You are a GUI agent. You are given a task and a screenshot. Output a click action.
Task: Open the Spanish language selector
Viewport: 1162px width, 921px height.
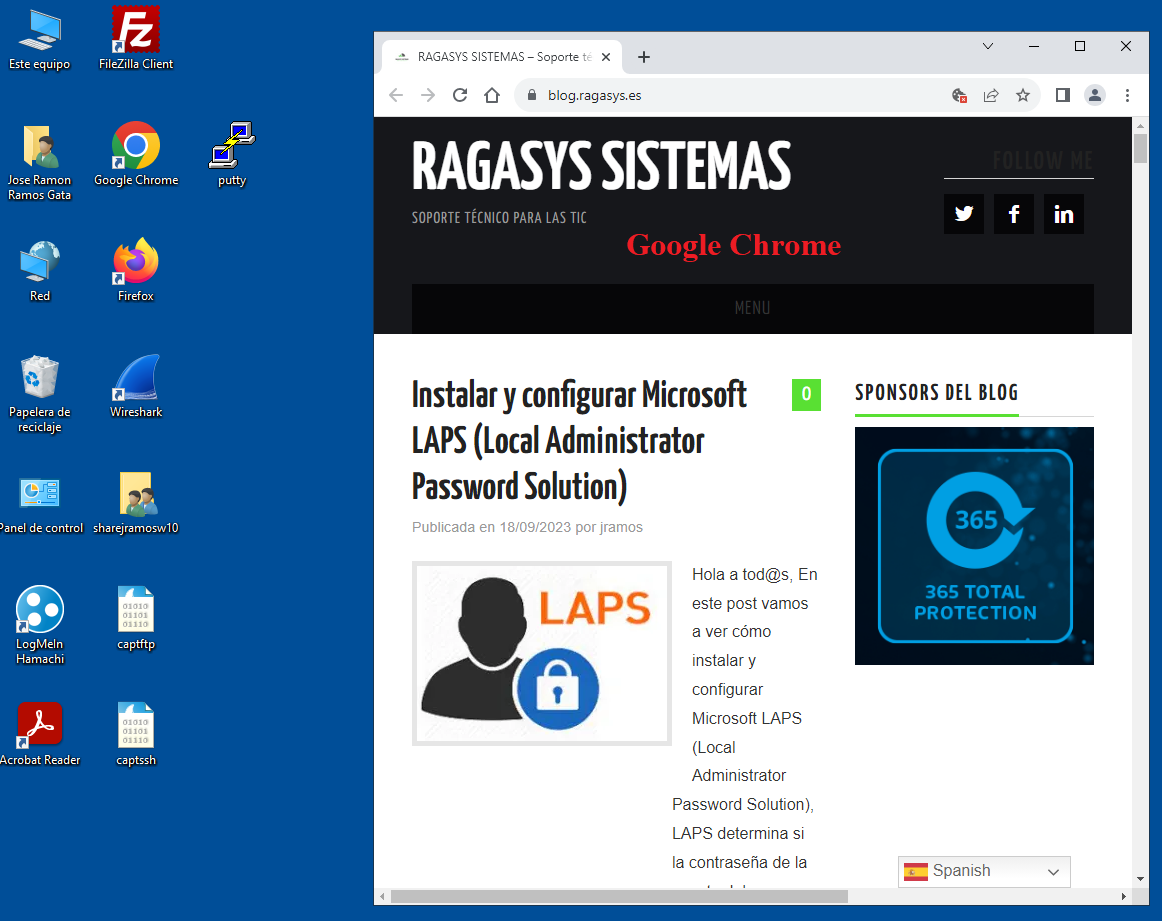[983, 871]
